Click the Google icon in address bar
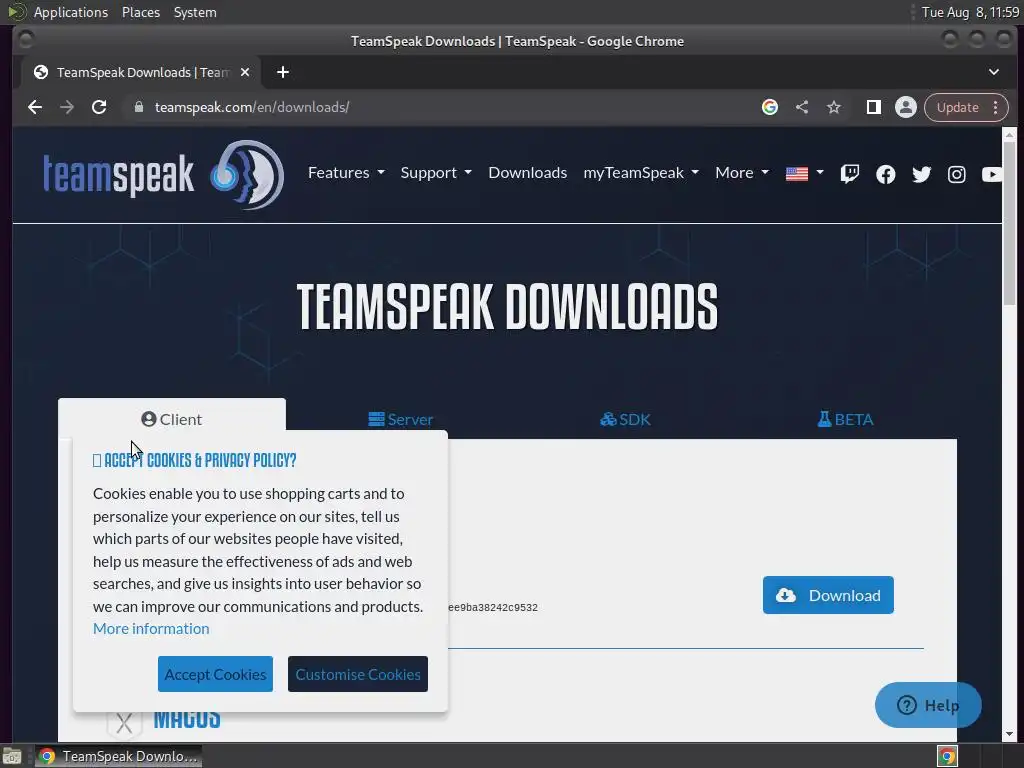 (x=770, y=107)
